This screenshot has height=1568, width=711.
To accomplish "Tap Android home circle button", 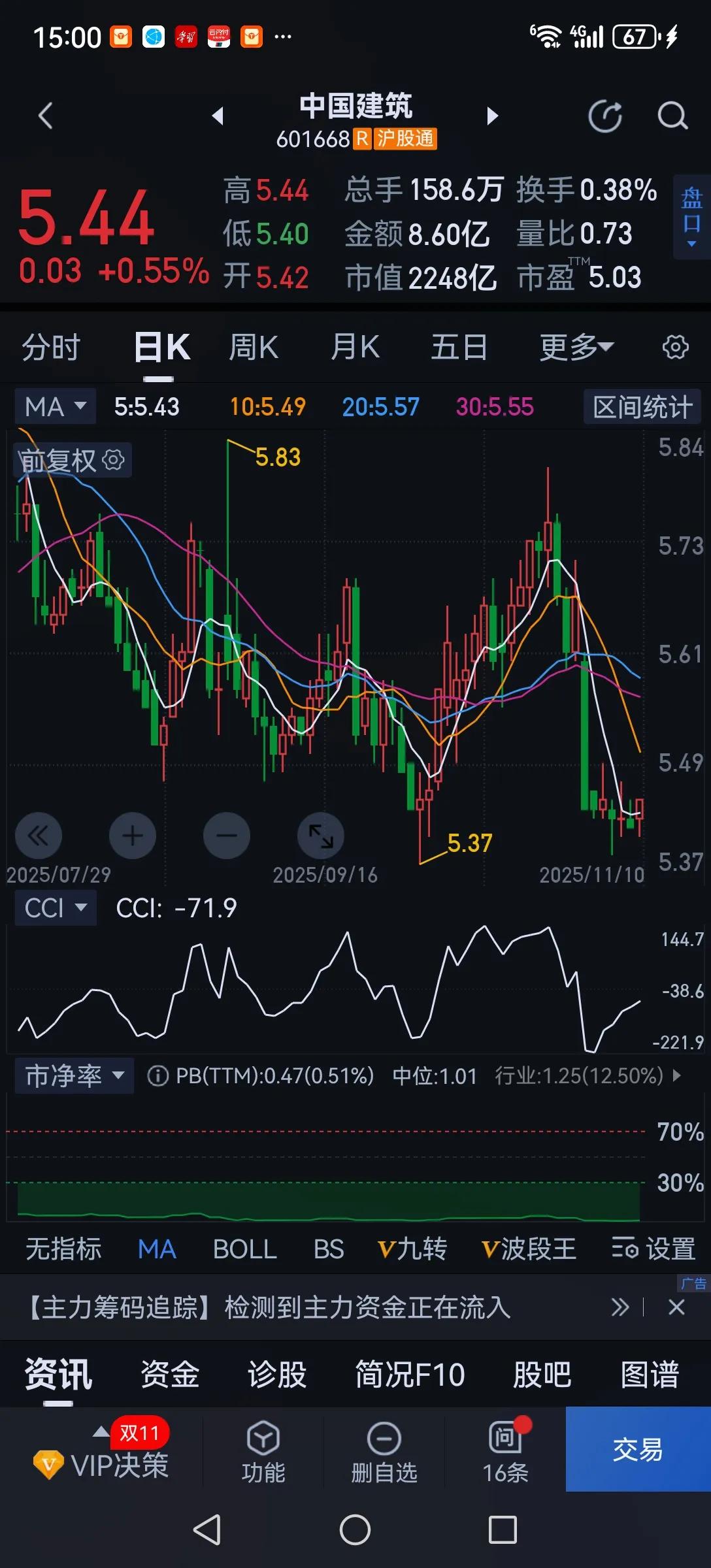I will click(x=355, y=1529).
